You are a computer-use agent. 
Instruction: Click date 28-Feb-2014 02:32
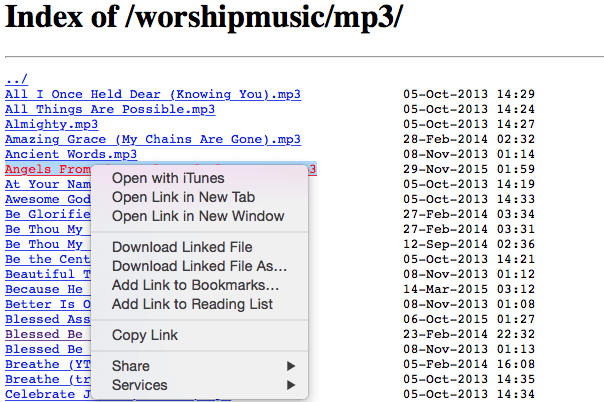tap(469, 139)
